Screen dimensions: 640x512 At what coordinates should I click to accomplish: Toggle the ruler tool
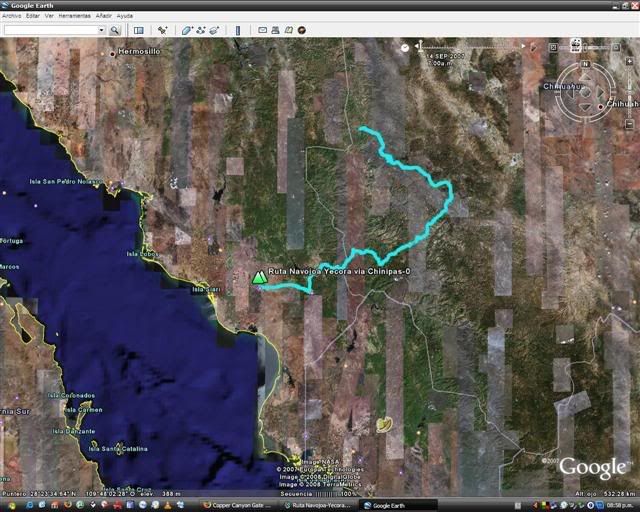point(237,30)
